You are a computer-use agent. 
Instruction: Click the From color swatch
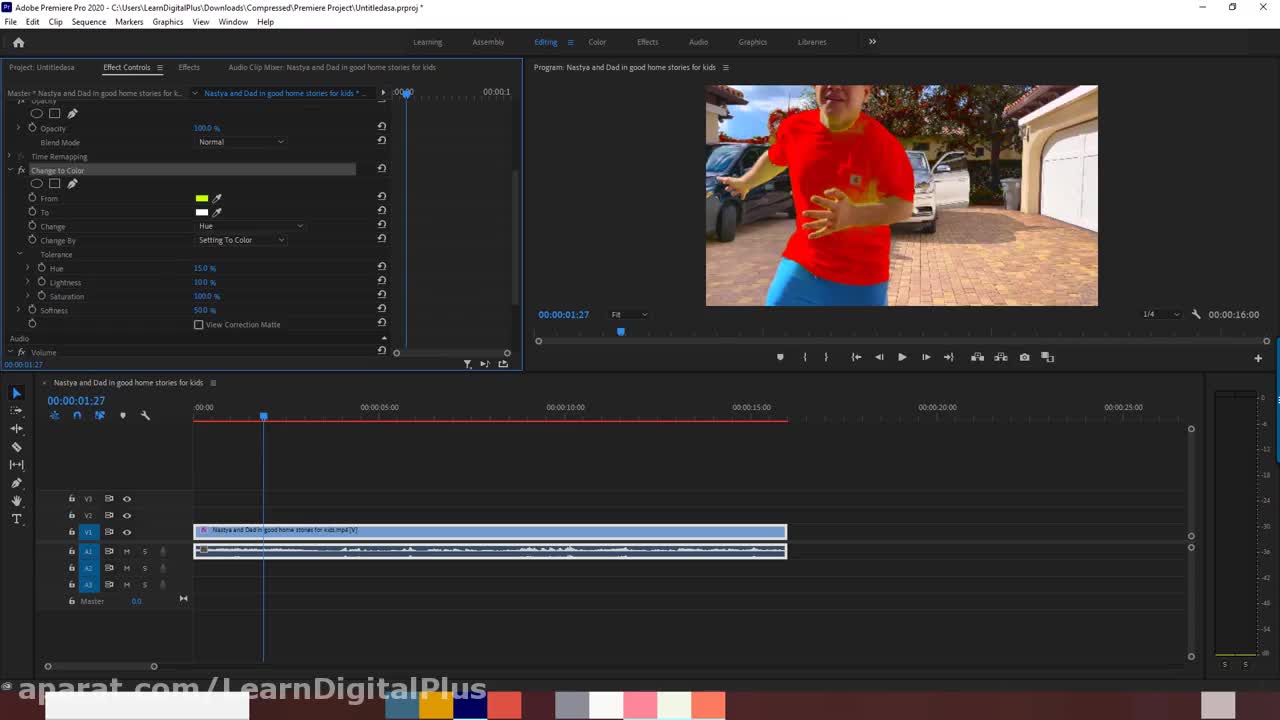[x=202, y=198]
